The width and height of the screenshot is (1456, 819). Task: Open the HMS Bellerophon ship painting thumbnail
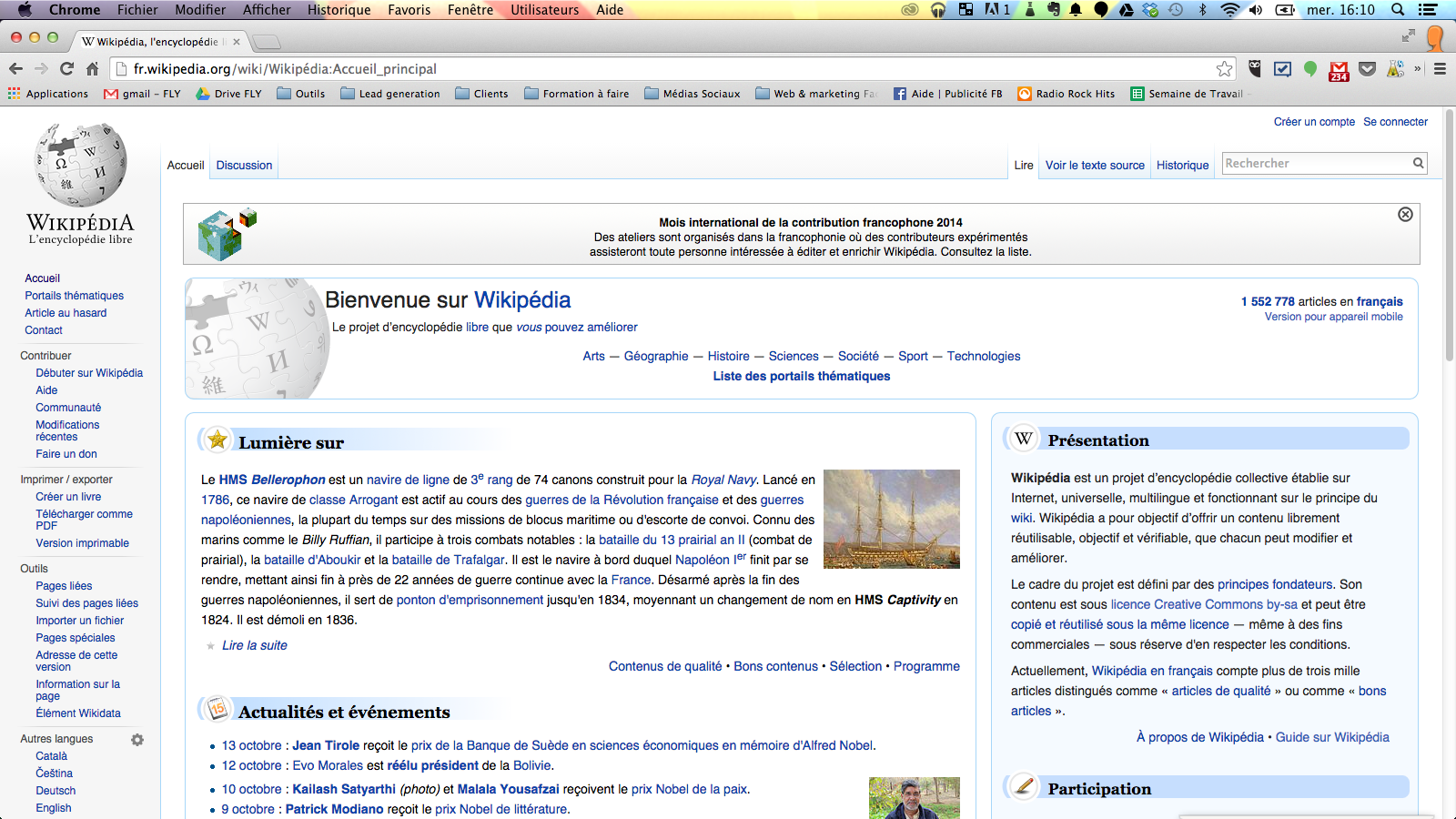(x=892, y=519)
